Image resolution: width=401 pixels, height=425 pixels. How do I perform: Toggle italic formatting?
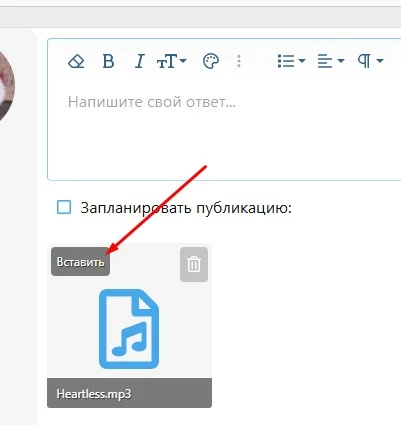(x=140, y=61)
